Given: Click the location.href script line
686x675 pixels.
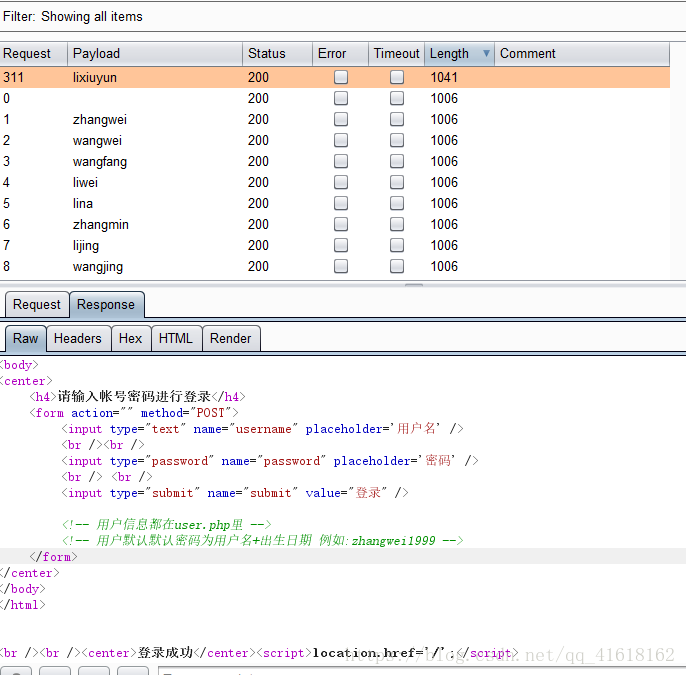Looking at the screenshot, I should point(259,653).
